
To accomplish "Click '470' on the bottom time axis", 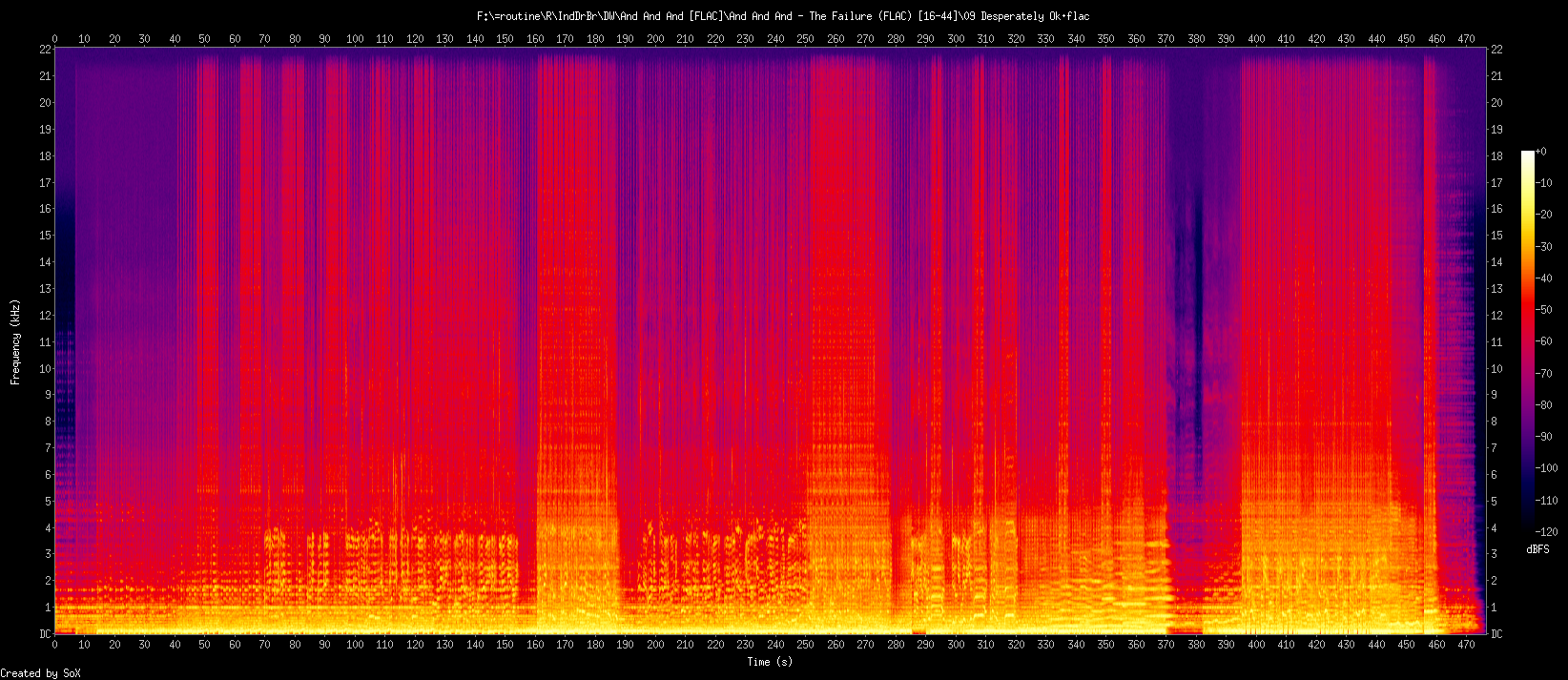I will (x=1467, y=645).
